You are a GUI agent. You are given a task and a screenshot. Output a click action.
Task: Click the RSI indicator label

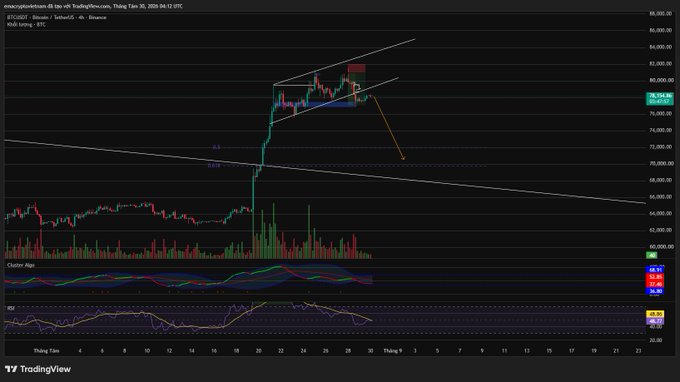pyautogui.click(x=11, y=308)
